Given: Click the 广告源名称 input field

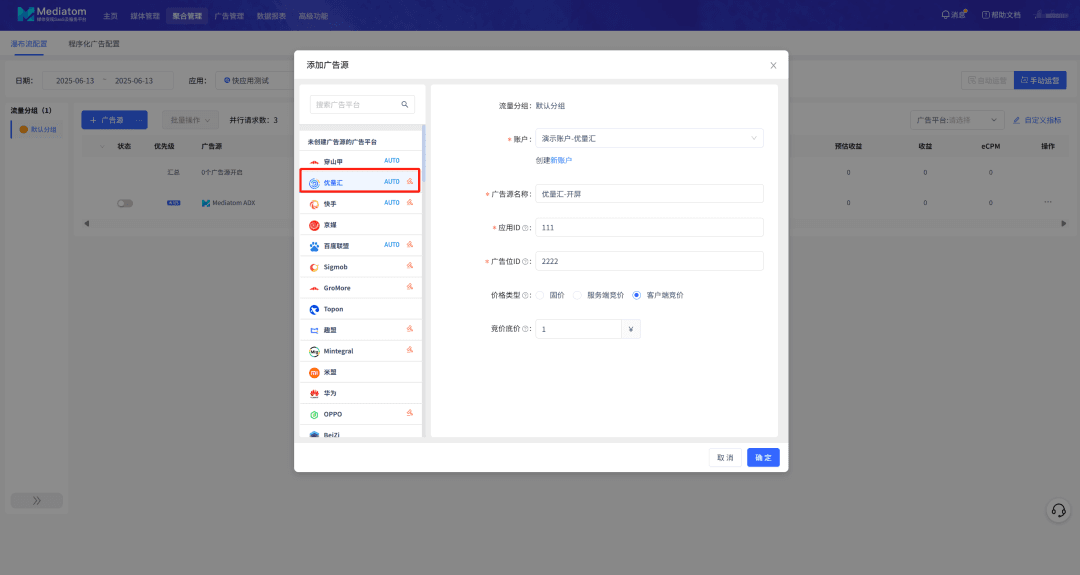Looking at the screenshot, I should [x=649, y=194].
